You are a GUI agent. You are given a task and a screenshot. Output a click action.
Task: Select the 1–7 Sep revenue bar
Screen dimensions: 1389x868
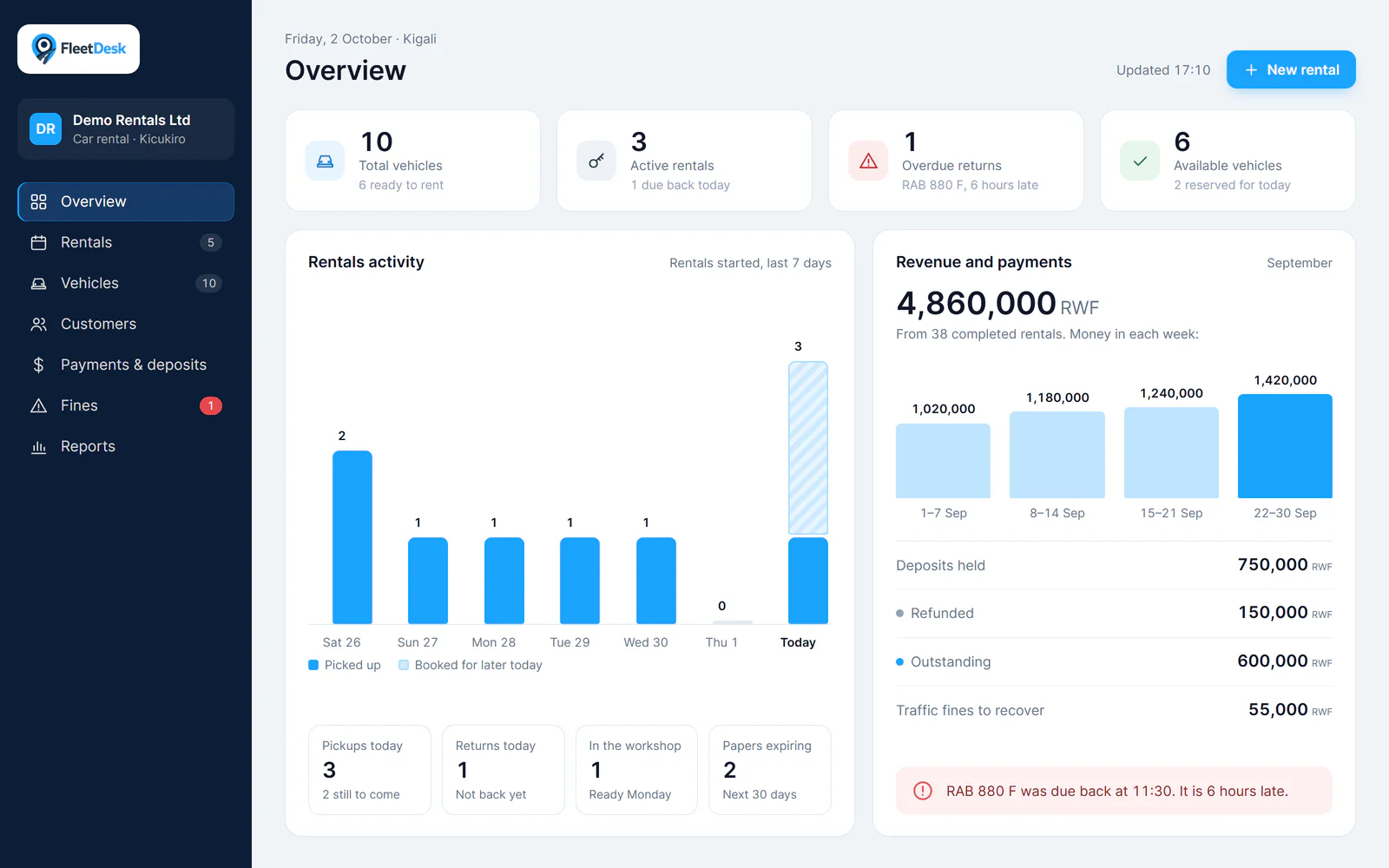click(943, 461)
